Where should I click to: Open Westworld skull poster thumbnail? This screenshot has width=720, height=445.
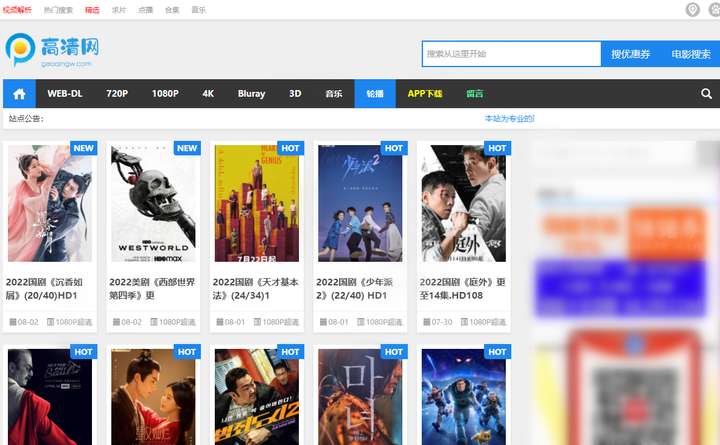point(153,203)
